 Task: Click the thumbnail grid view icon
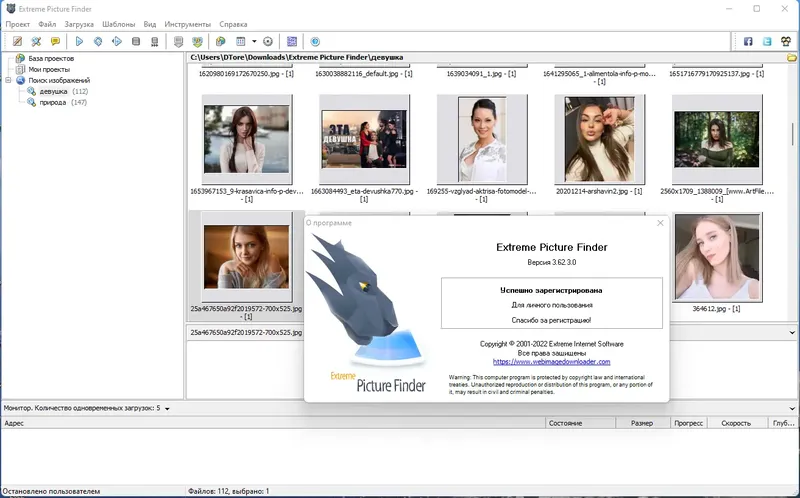tap(241, 41)
